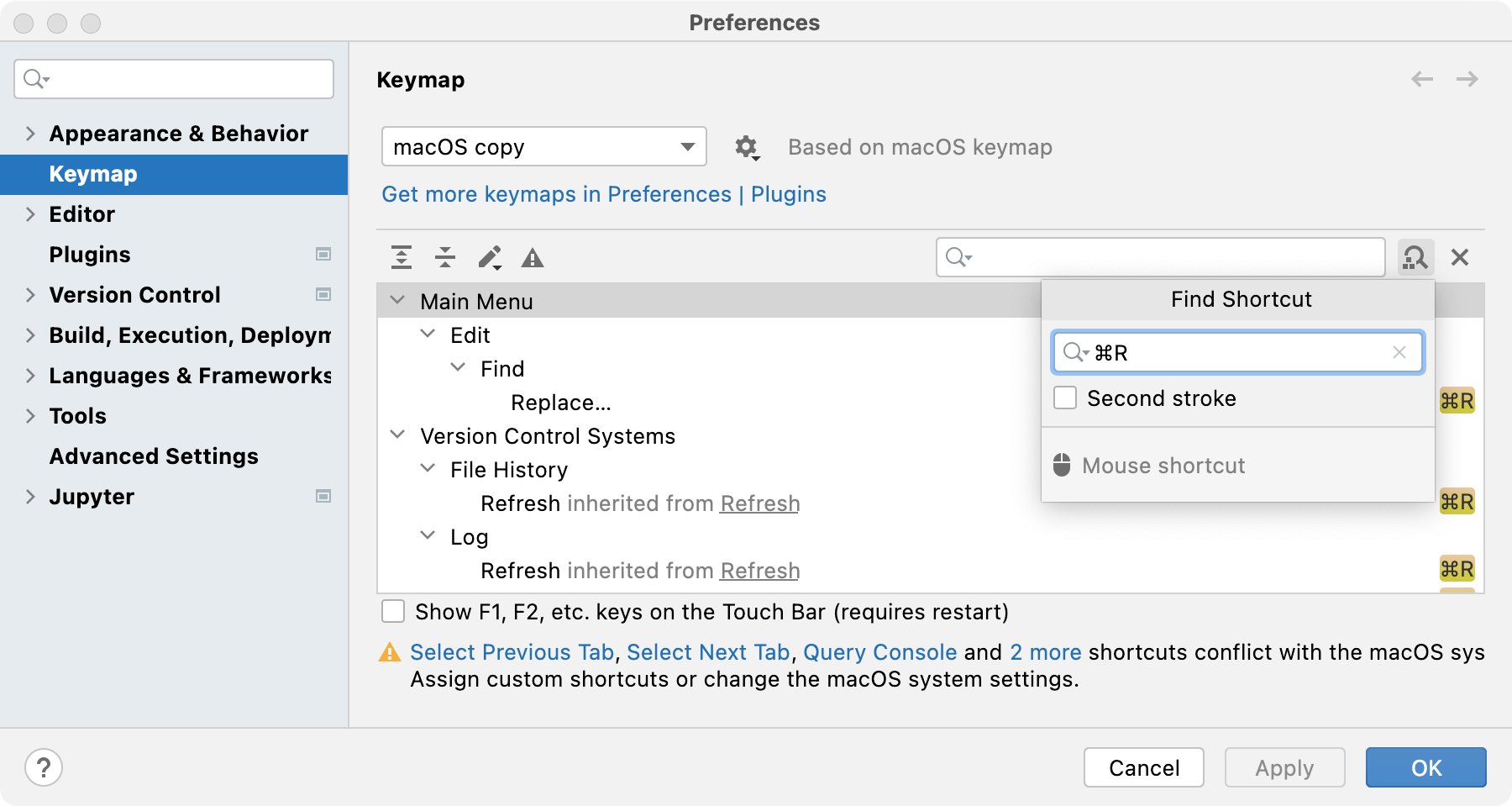Open the keymap gear settings menu
1512x806 pixels.
tap(746, 148)
